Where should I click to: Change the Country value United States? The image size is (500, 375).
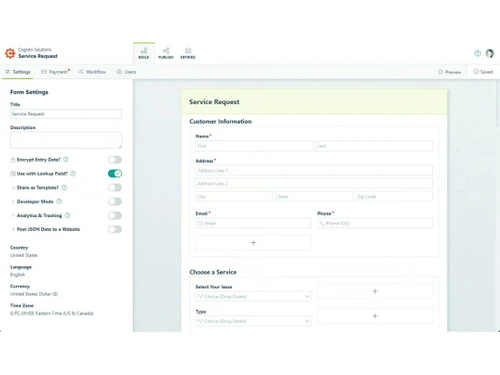[x=24, y=255]
